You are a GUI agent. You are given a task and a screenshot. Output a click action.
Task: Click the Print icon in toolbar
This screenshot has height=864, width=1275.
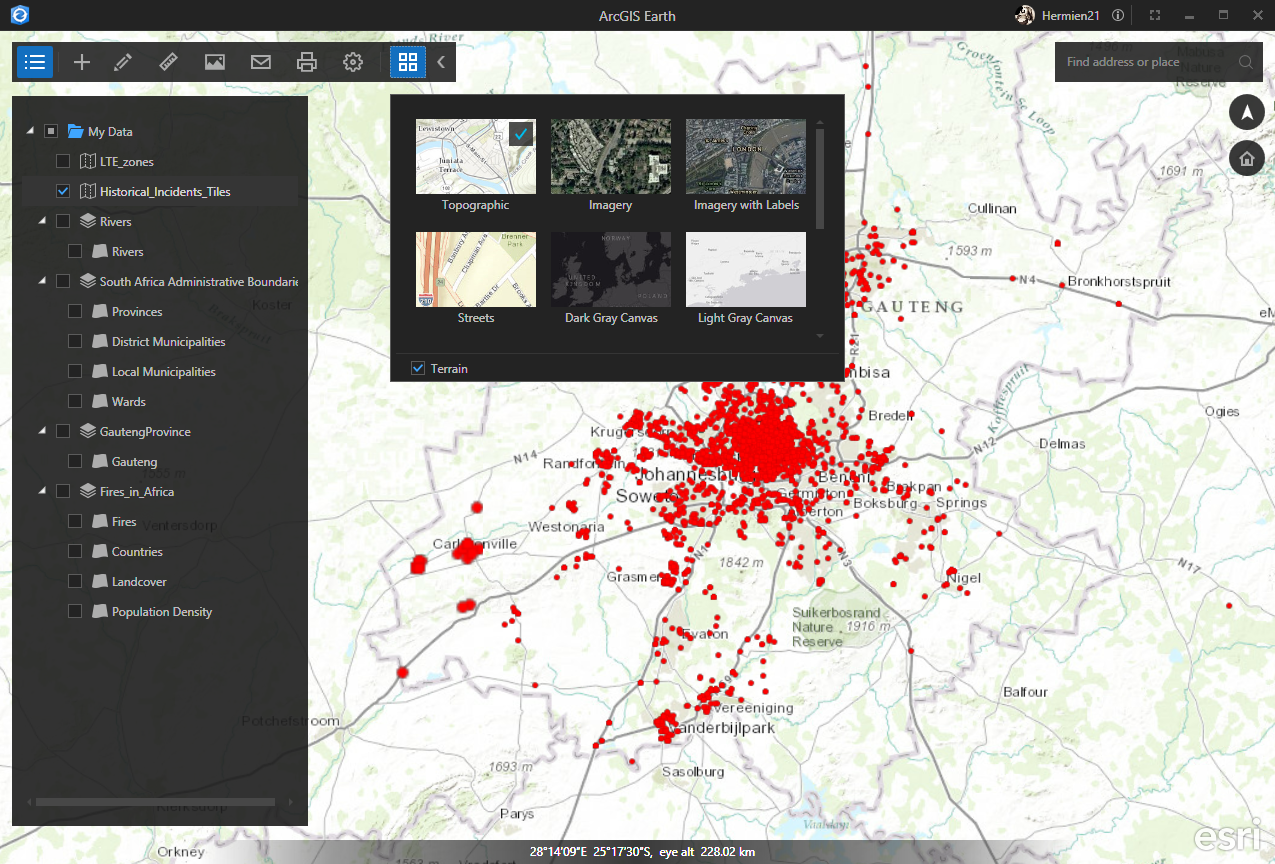point(307,62)
